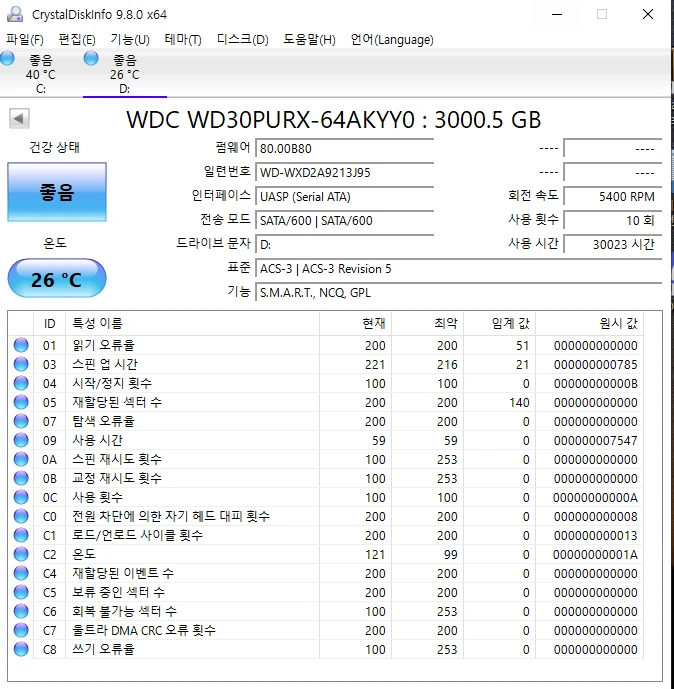
Task: Open the 기능(U) menu
Action: (130, 40)
